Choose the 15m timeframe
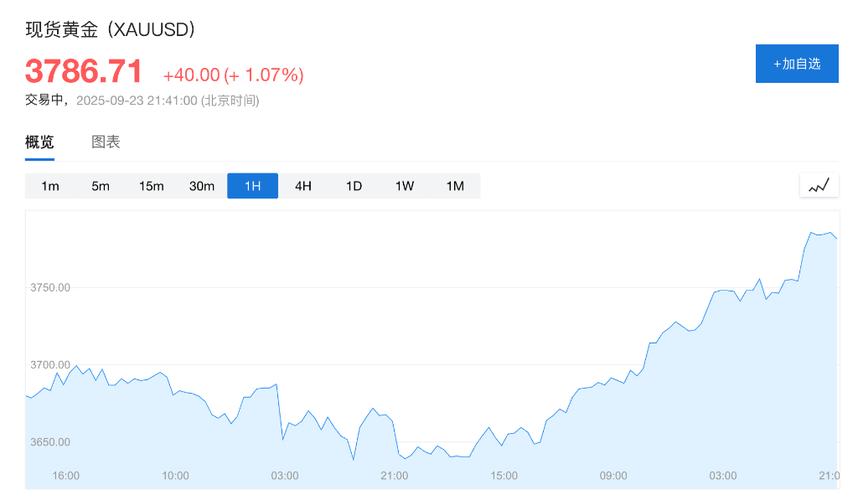This screenshot has width=858, height=500. pos(151,186)
